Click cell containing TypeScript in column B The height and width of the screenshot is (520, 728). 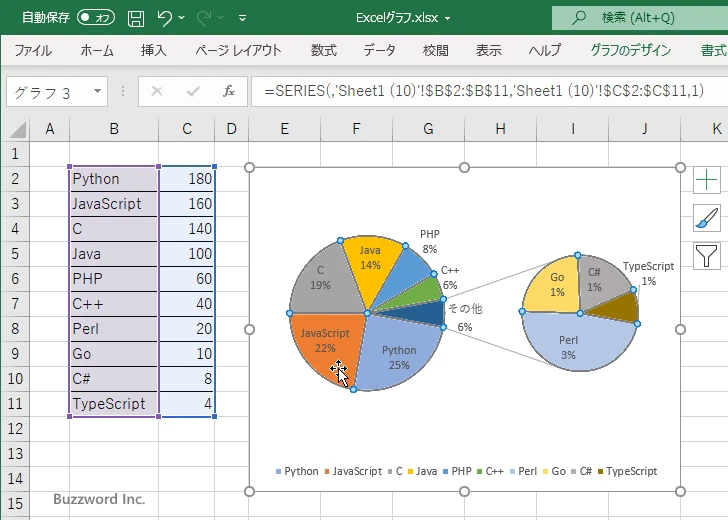click(x=114, y=404)
